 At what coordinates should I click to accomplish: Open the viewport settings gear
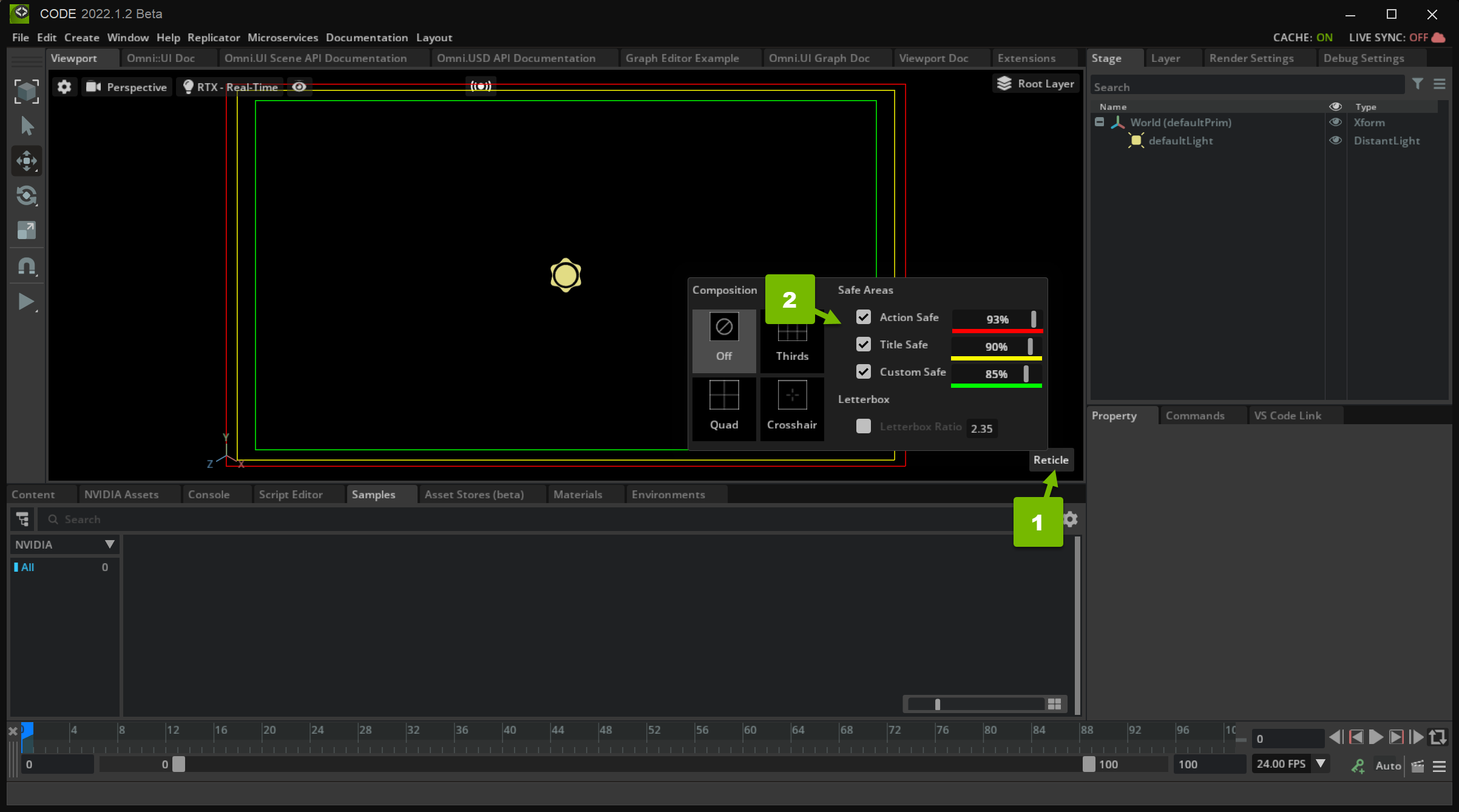pyautogui.click(x=64, y=87)
